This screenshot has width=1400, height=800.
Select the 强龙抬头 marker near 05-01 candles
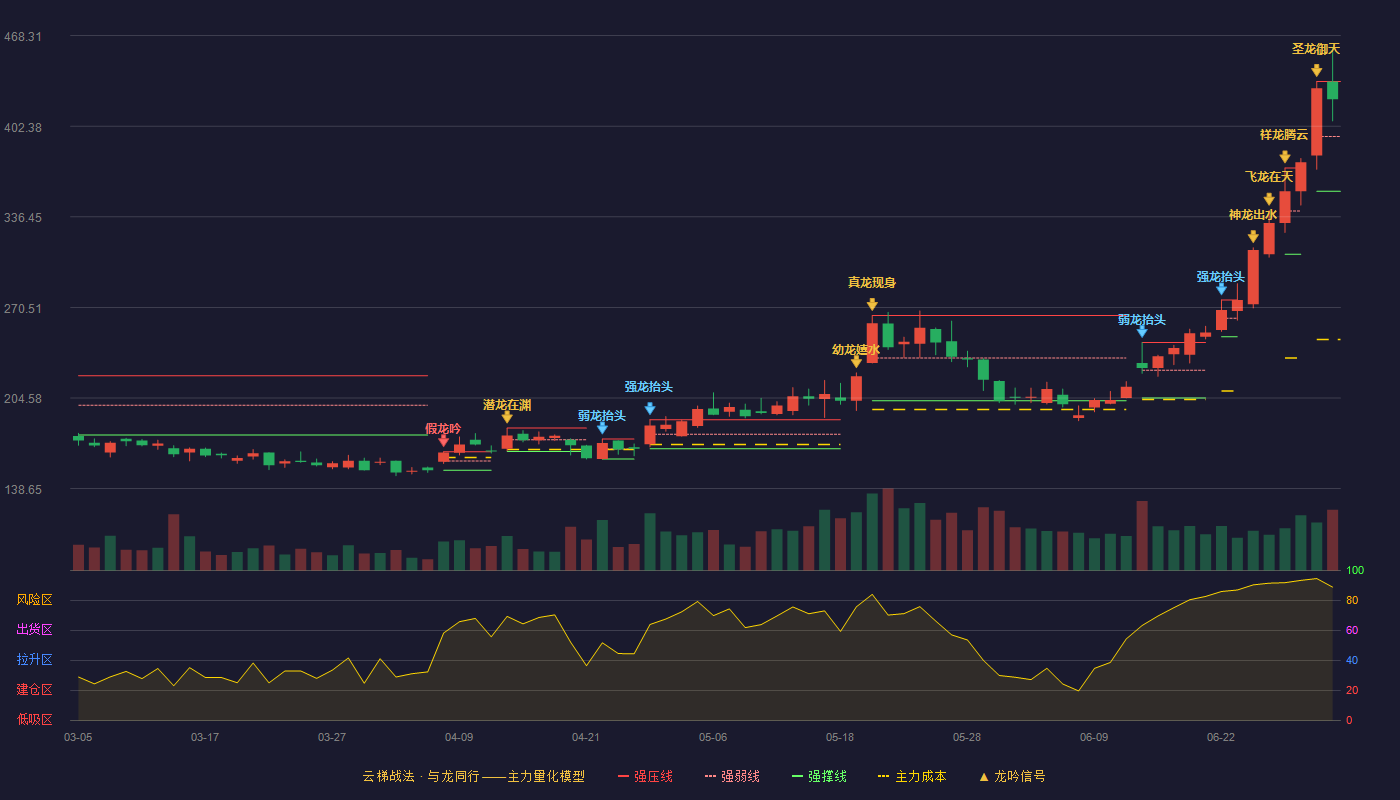click(650, 408)
